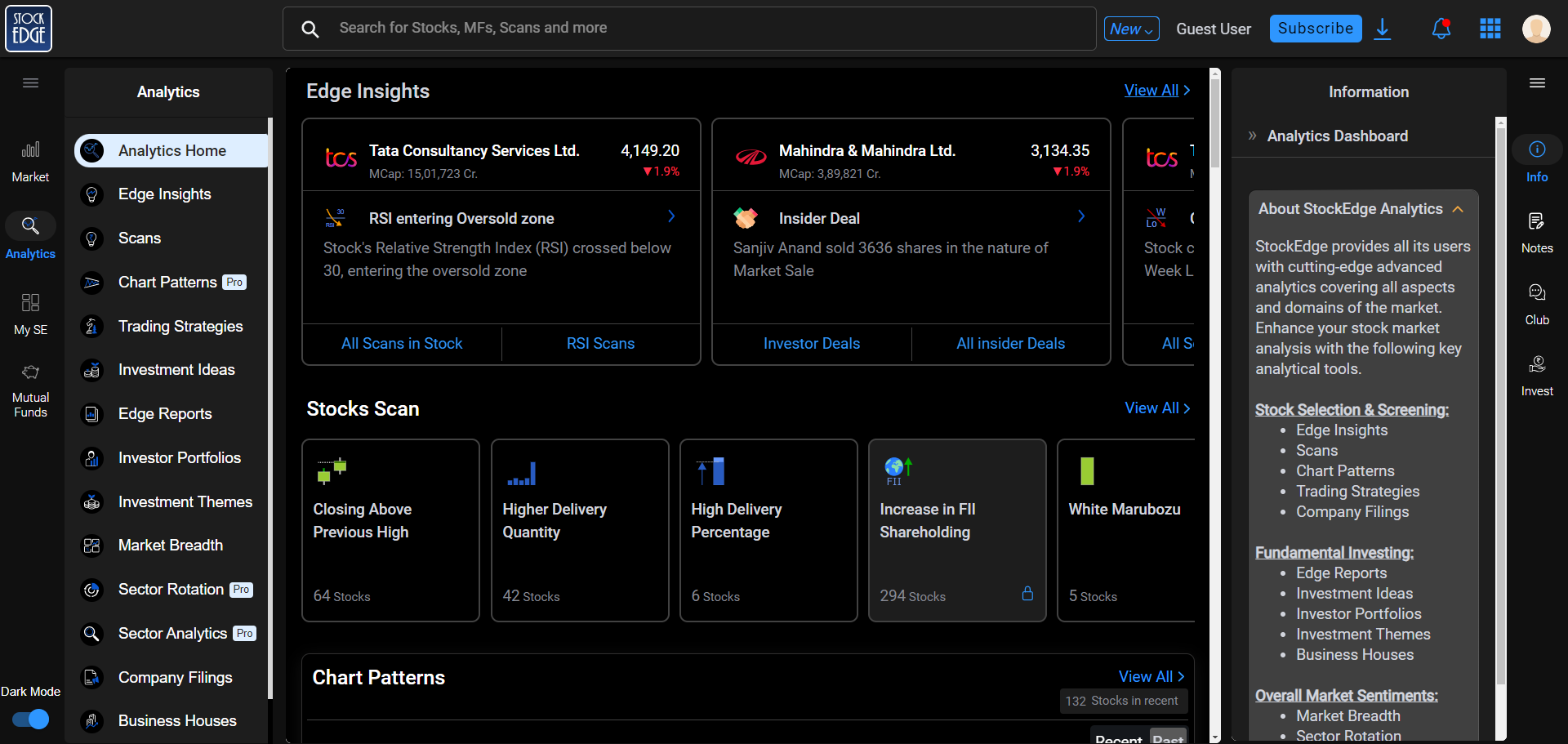Open Investor Deals link

tap(812, 344)
